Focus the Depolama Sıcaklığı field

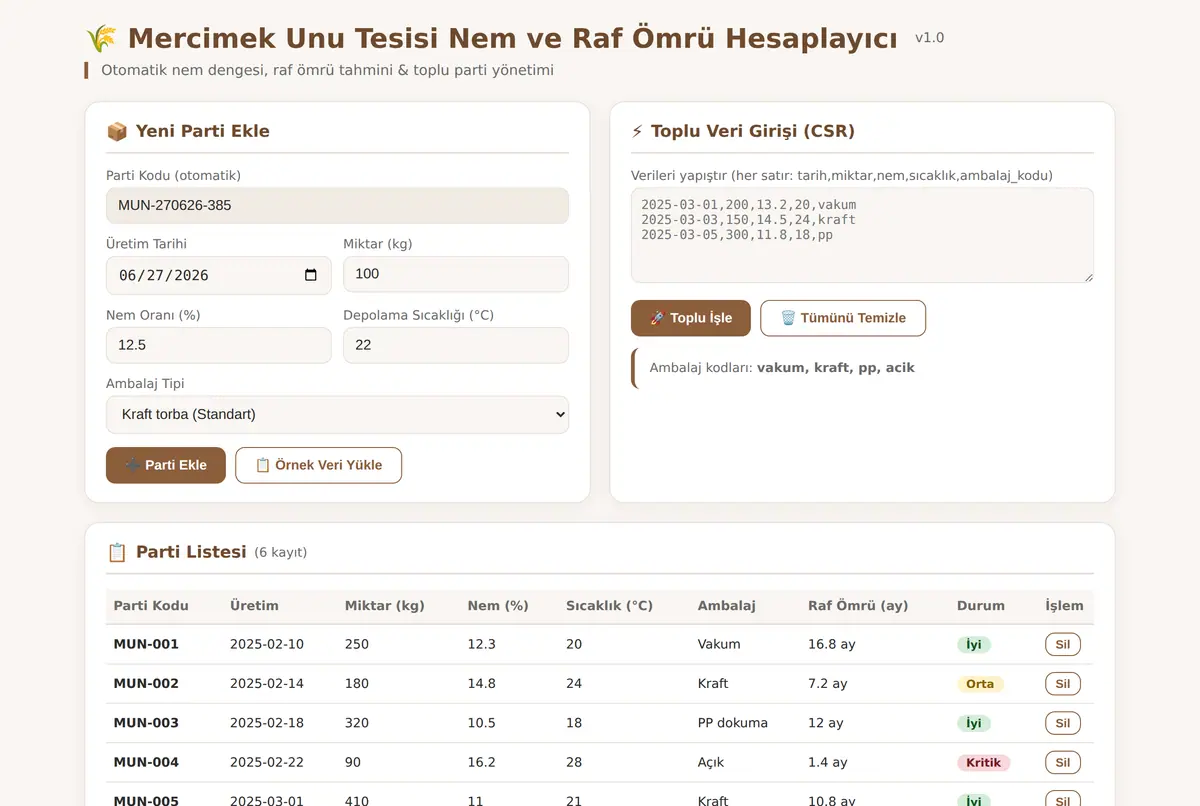pyautogui.click(x=456, y=345)
